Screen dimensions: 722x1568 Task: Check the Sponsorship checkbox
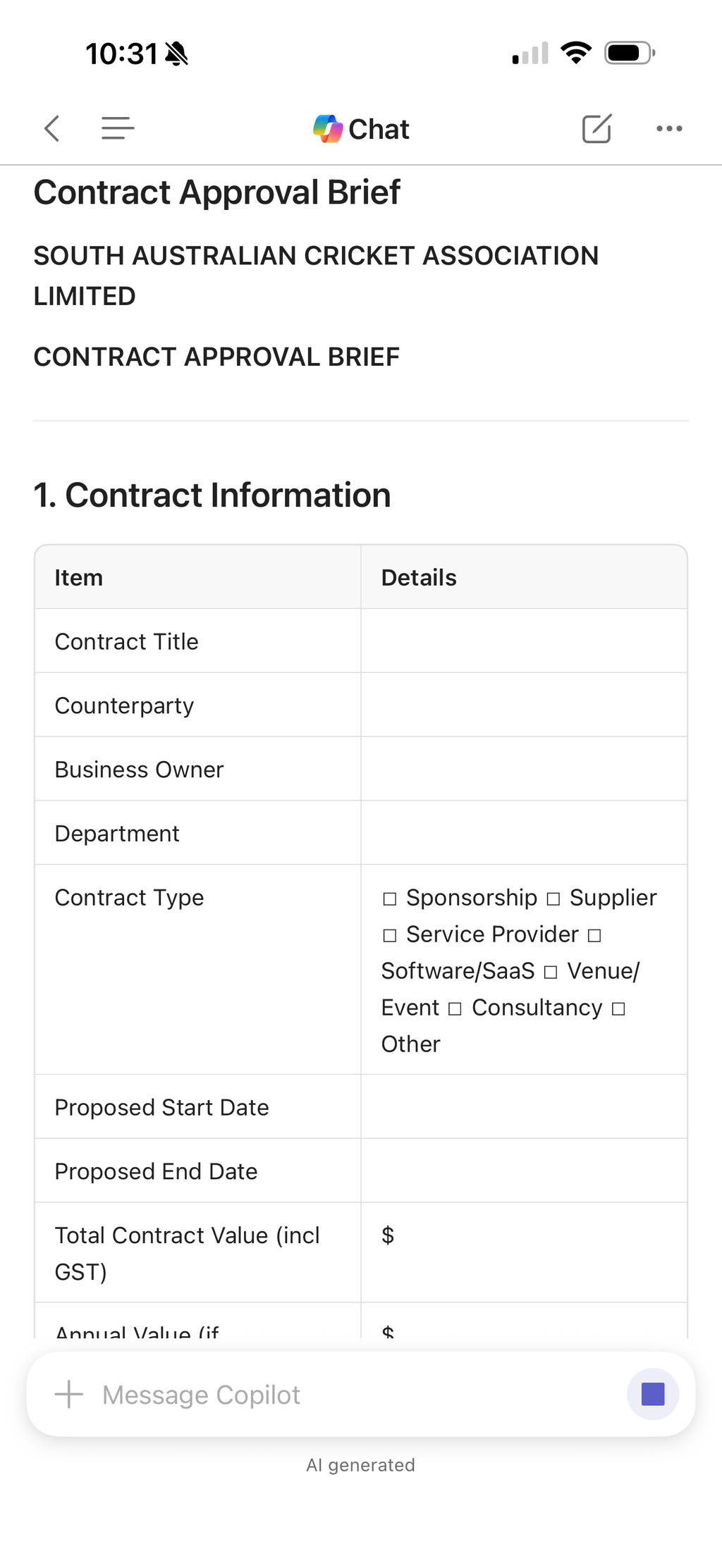(x=390, y=899)
